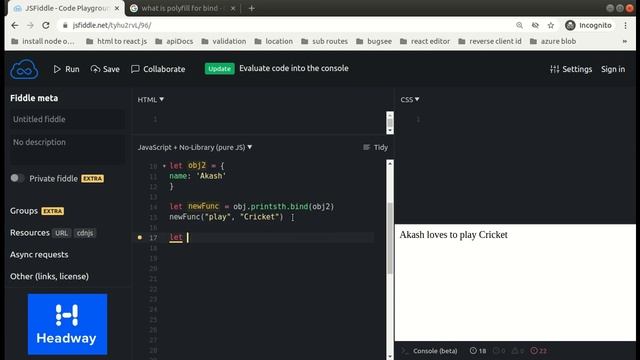Go forward in browser history
This screenshot has height=360, width=640.
point(30,25)
